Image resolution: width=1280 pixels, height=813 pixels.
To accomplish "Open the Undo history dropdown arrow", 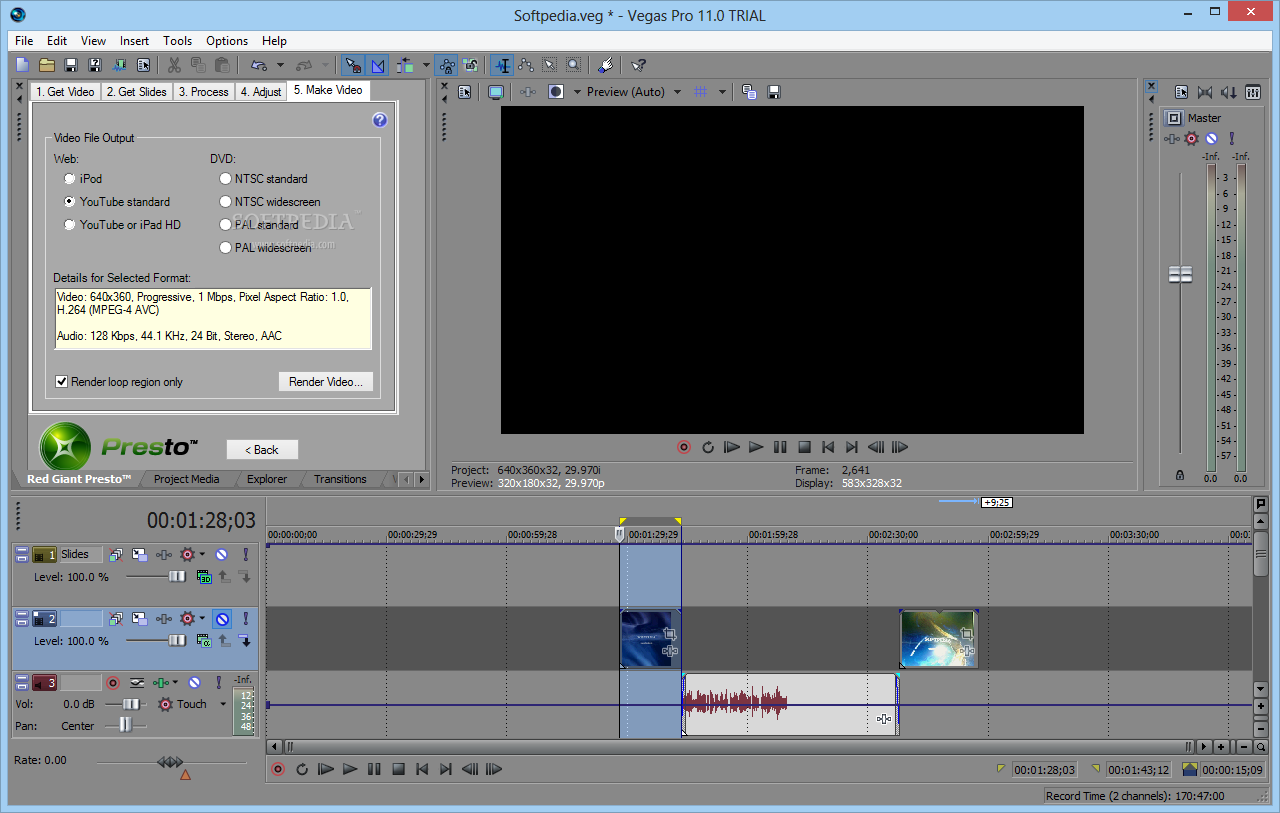I will 281,65.
